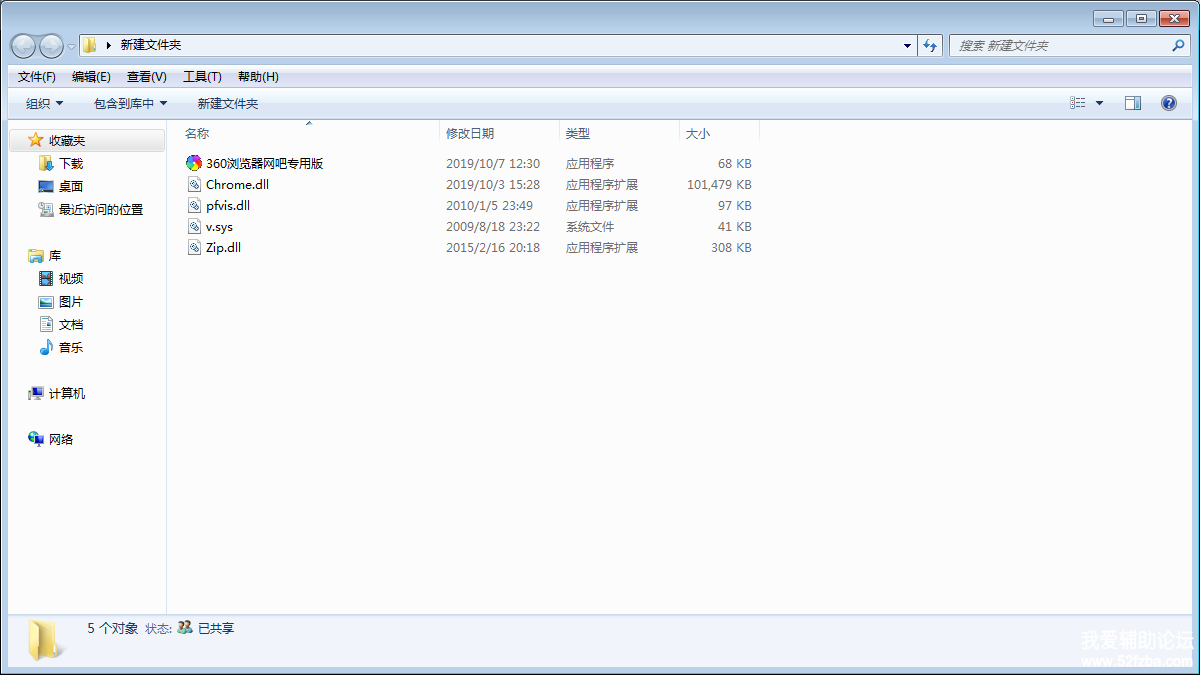Open the 文件(F) menu
1200x675 pixels.
pos(37,77)
